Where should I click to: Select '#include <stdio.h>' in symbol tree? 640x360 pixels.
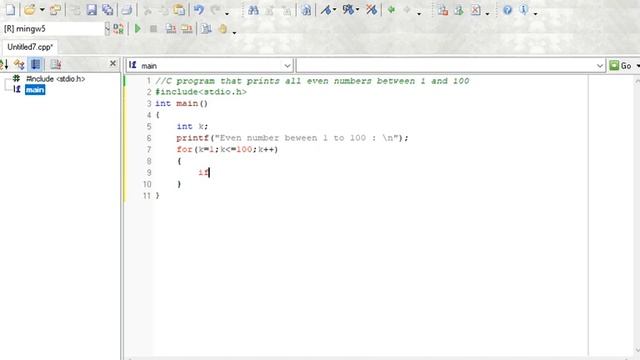tap(56, 78)
